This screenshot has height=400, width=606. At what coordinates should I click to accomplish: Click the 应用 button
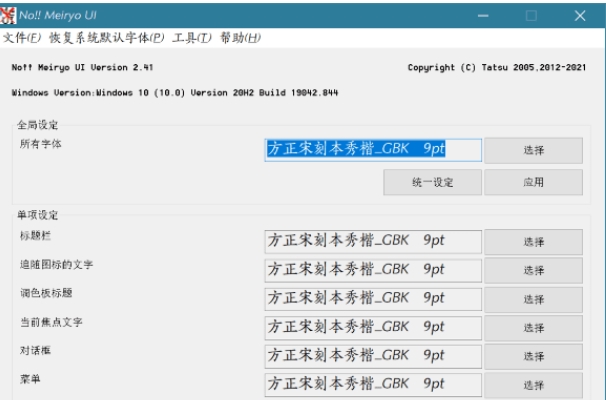[533, 182]
